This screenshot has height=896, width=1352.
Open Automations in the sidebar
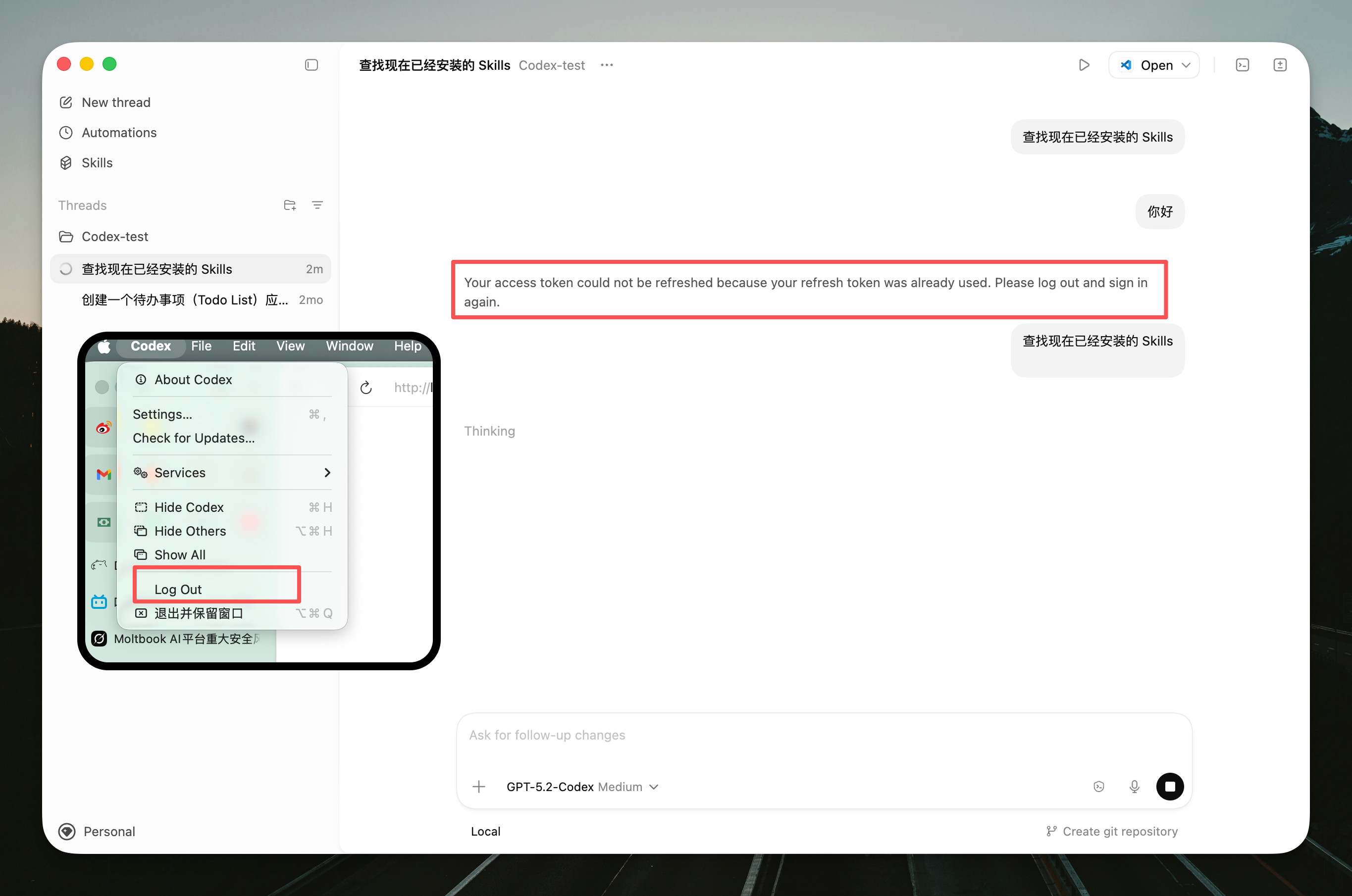coord(118,133)
